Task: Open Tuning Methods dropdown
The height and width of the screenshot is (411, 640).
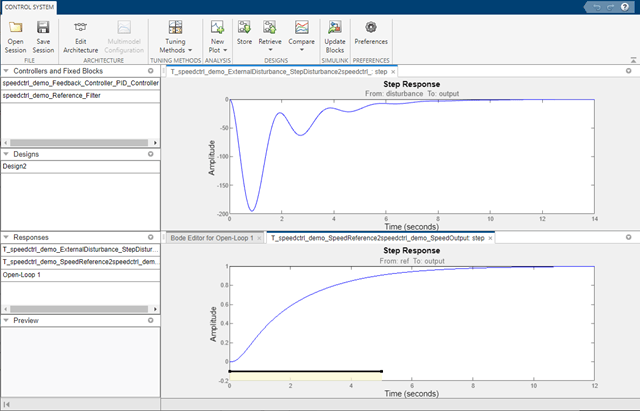Action: click(176, 37)
